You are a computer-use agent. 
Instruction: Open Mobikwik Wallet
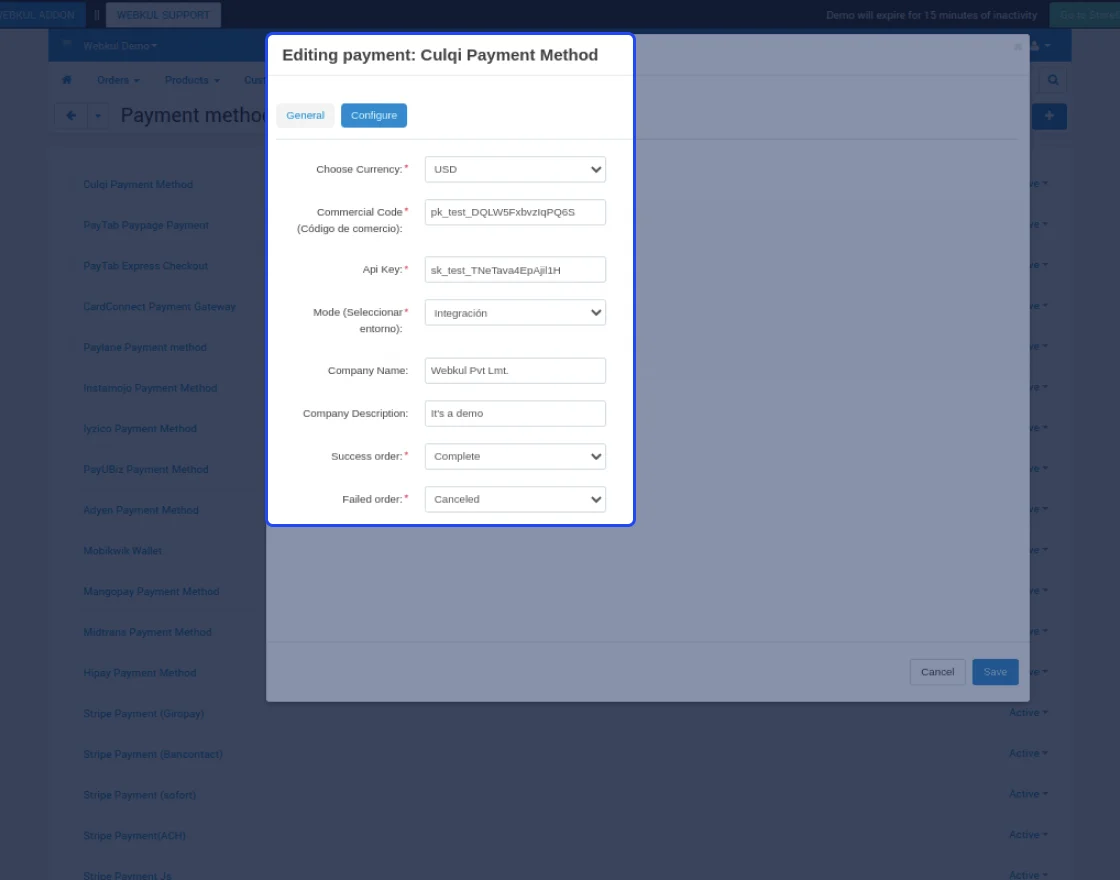click(122, 551)
